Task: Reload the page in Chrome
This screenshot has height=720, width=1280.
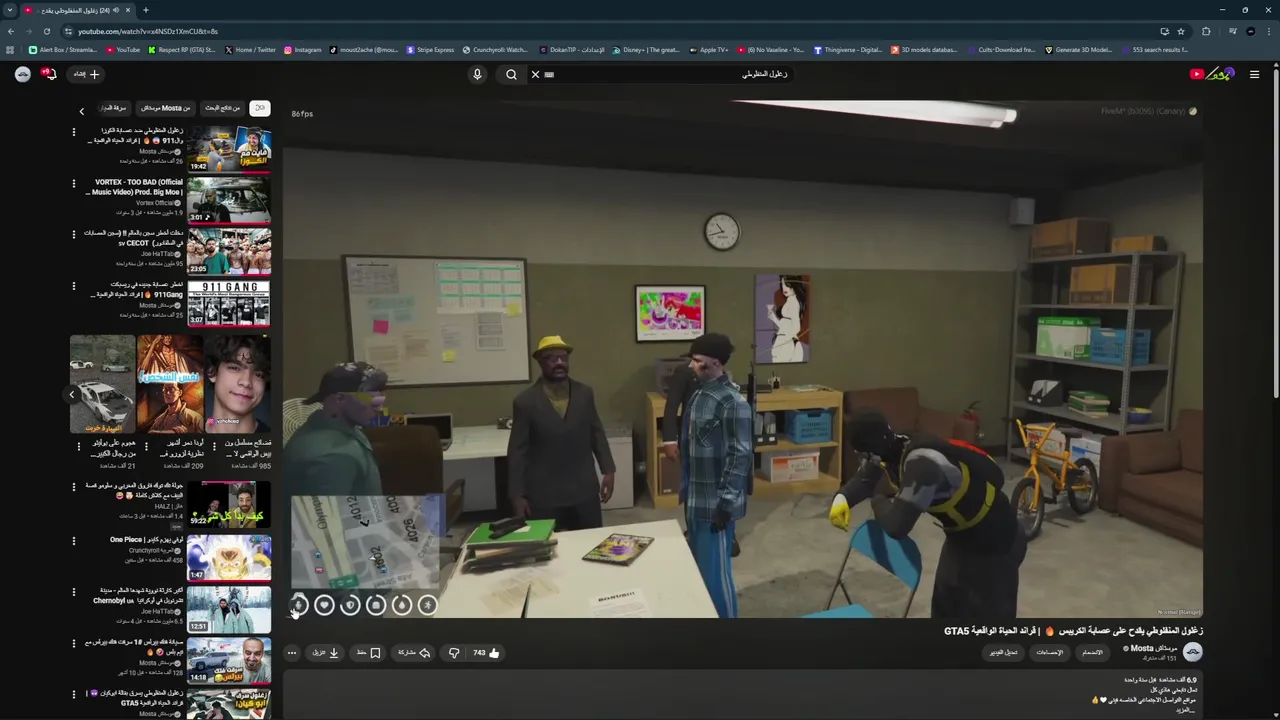Action: point(47,31)
